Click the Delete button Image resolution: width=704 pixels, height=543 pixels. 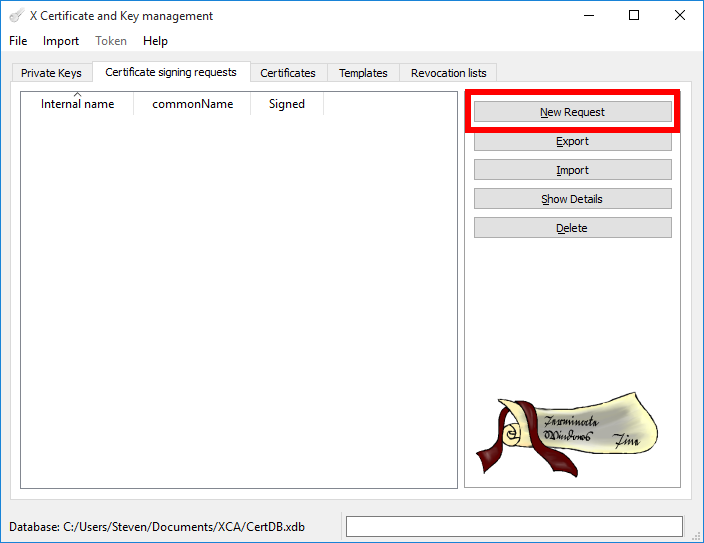click(572, 228)
